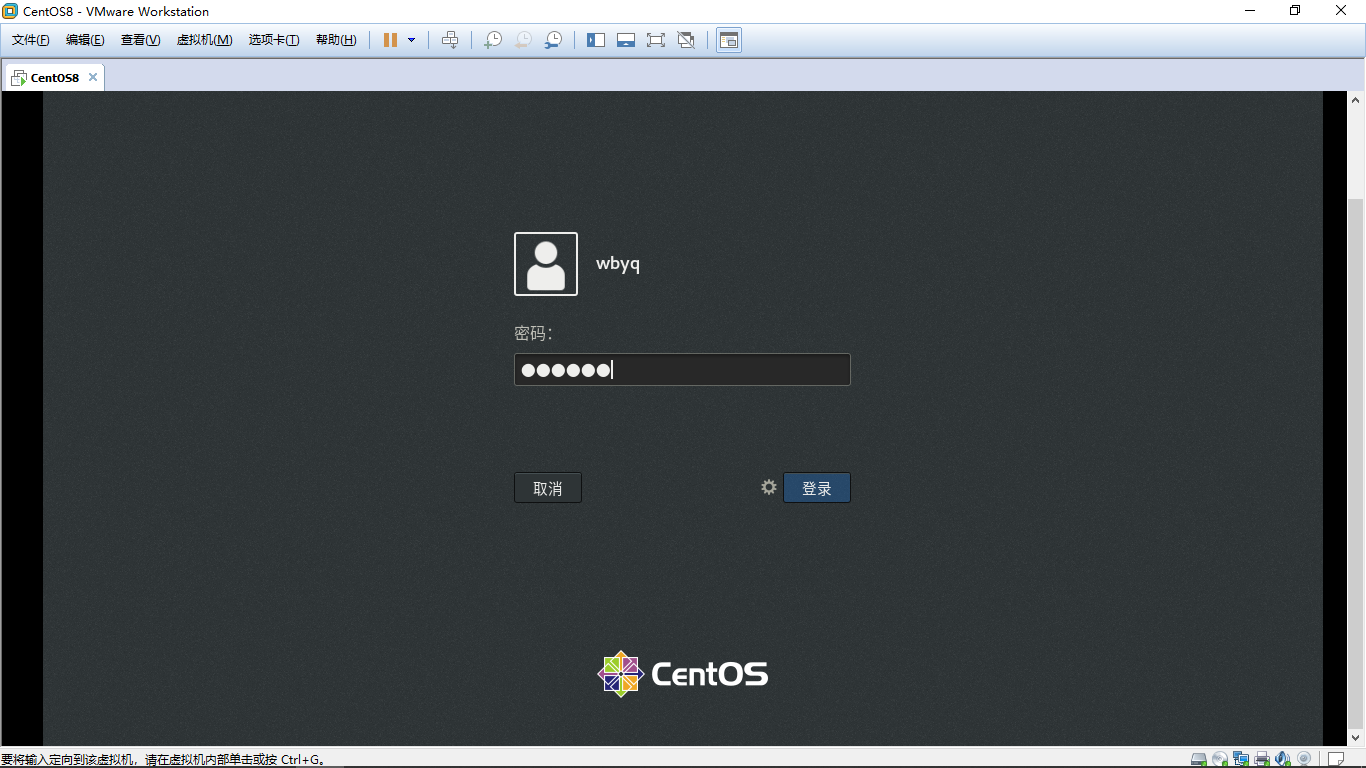Pause the virtual machine with the orange button
This screenshot has height=768, width=1366.
[390, 40]
